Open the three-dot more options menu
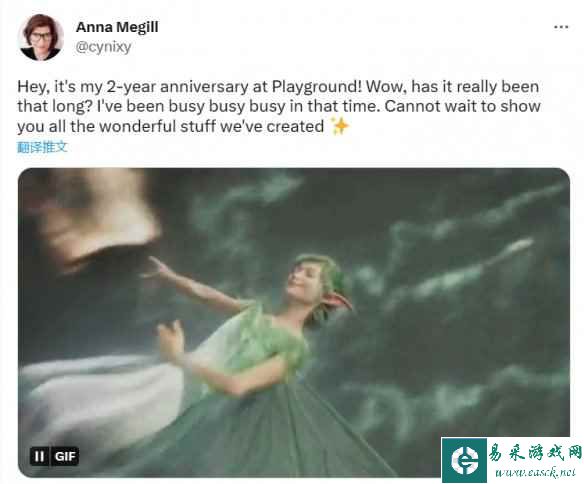Screen dimensions: 584x484 tap(561, 27)
